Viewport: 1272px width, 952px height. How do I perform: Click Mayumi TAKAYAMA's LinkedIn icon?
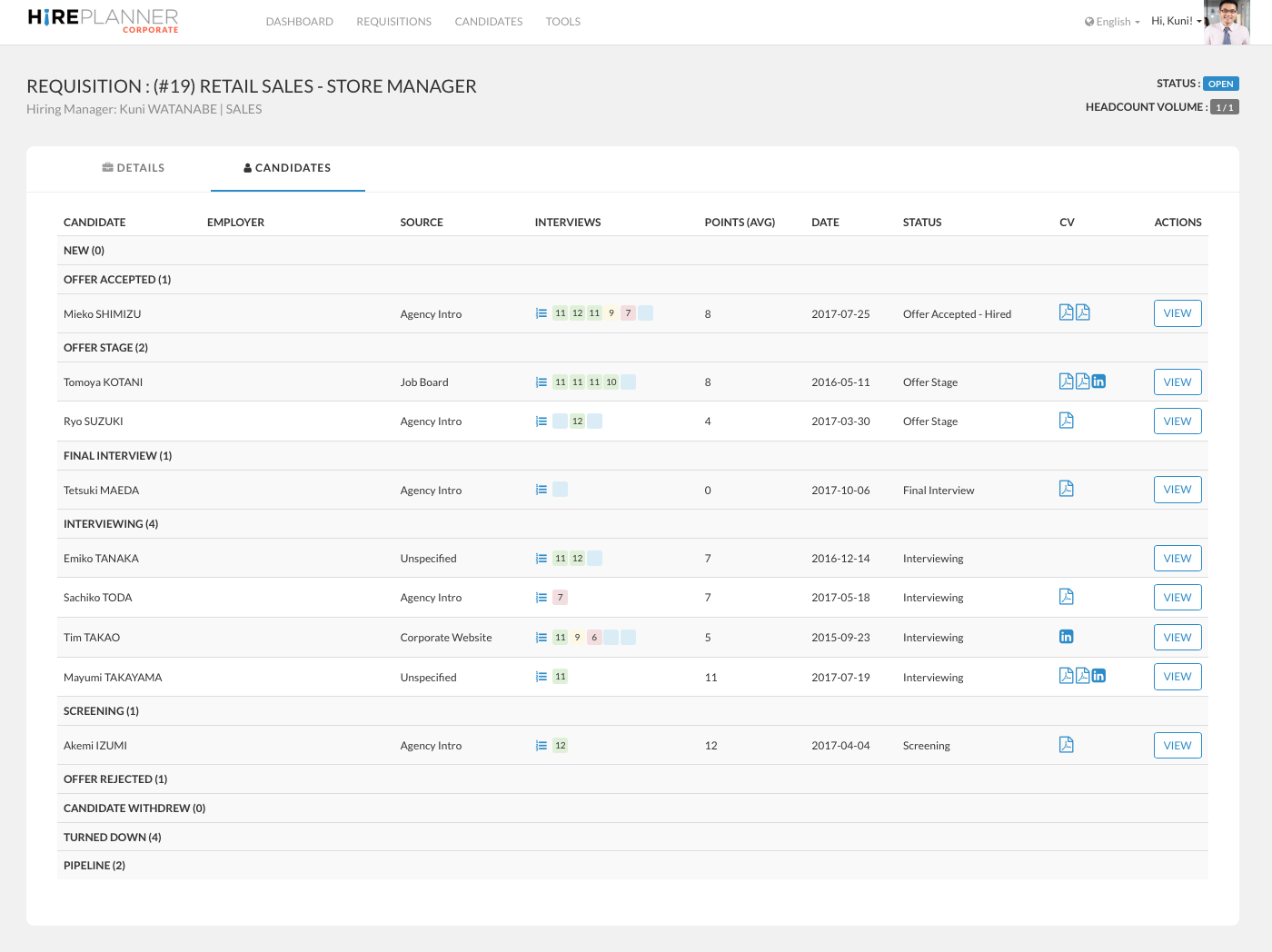point(1098,676)
